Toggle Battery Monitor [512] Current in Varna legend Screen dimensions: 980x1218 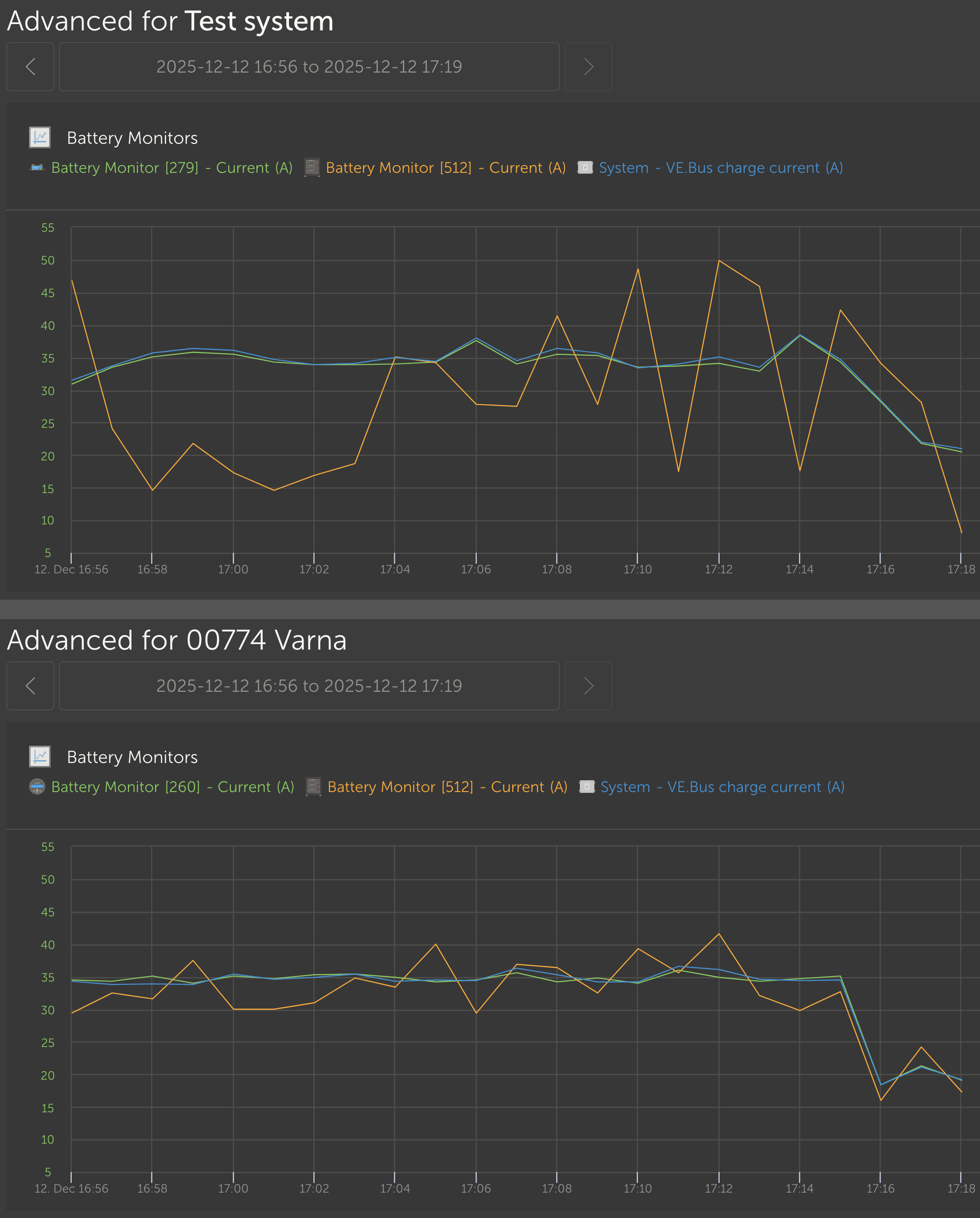click(447, 787)
